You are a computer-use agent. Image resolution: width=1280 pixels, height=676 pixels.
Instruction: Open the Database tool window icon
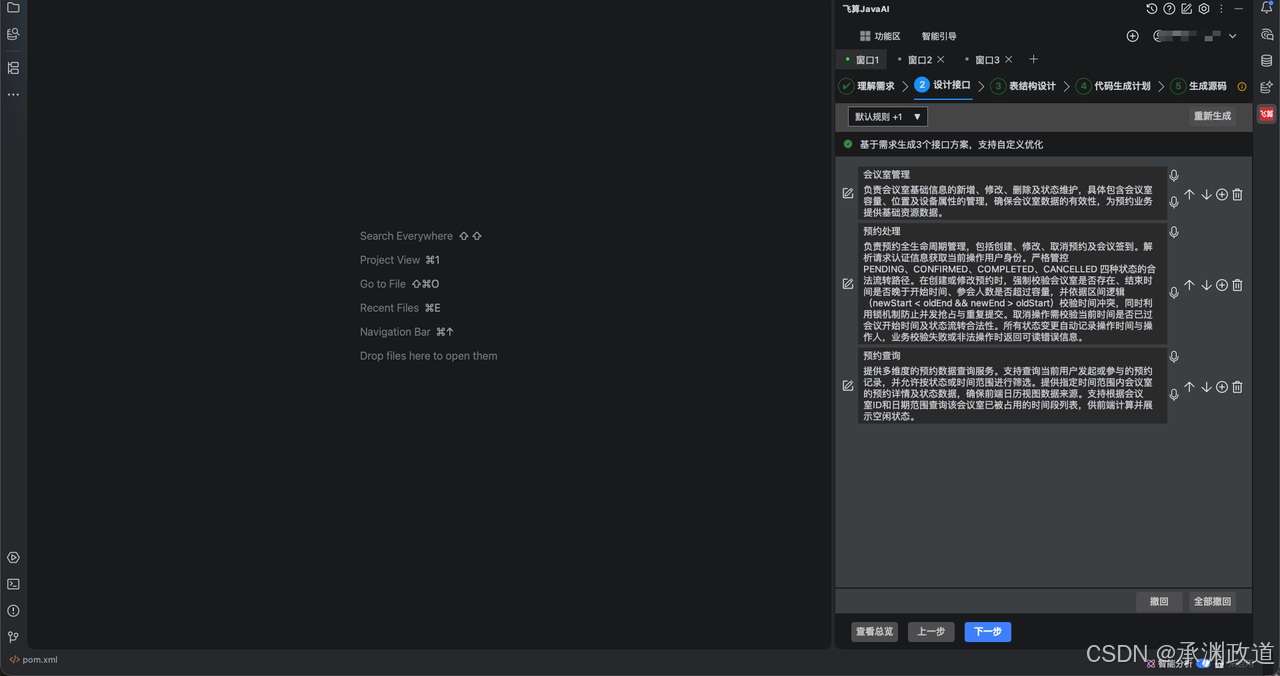coord(1267,60)
